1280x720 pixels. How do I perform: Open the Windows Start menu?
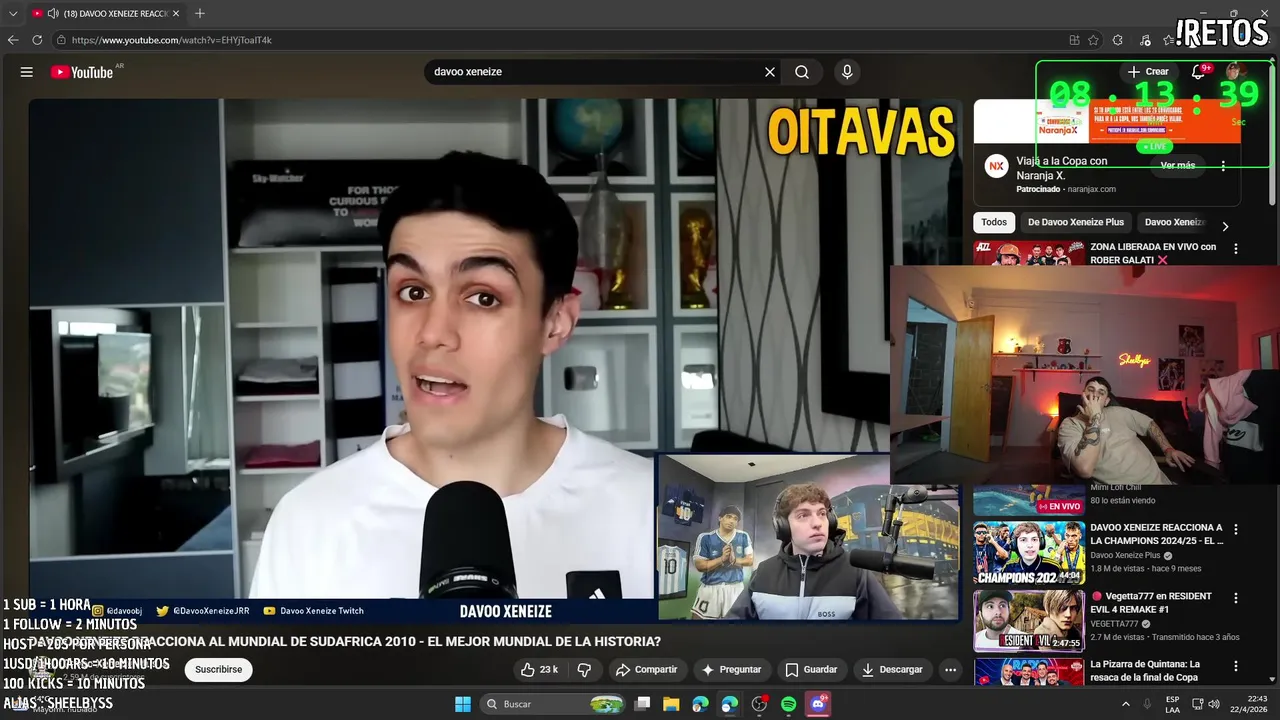coord(463,704)
